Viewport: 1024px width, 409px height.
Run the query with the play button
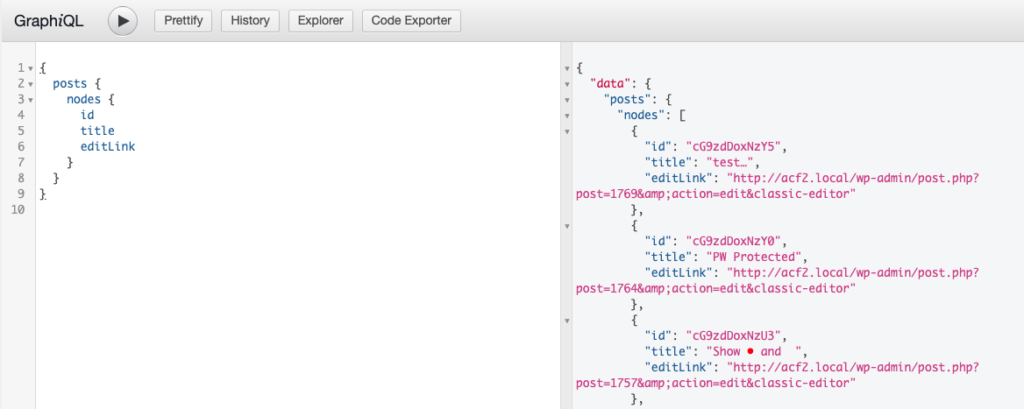coord(122,21)
